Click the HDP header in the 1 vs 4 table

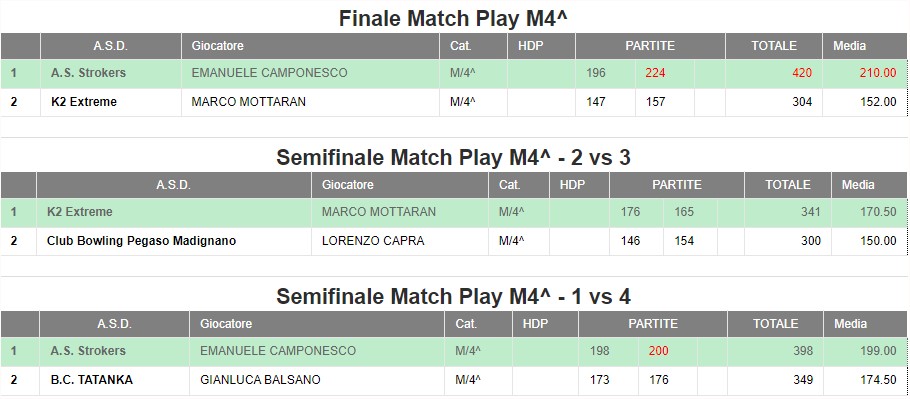(x=535, y=324)
